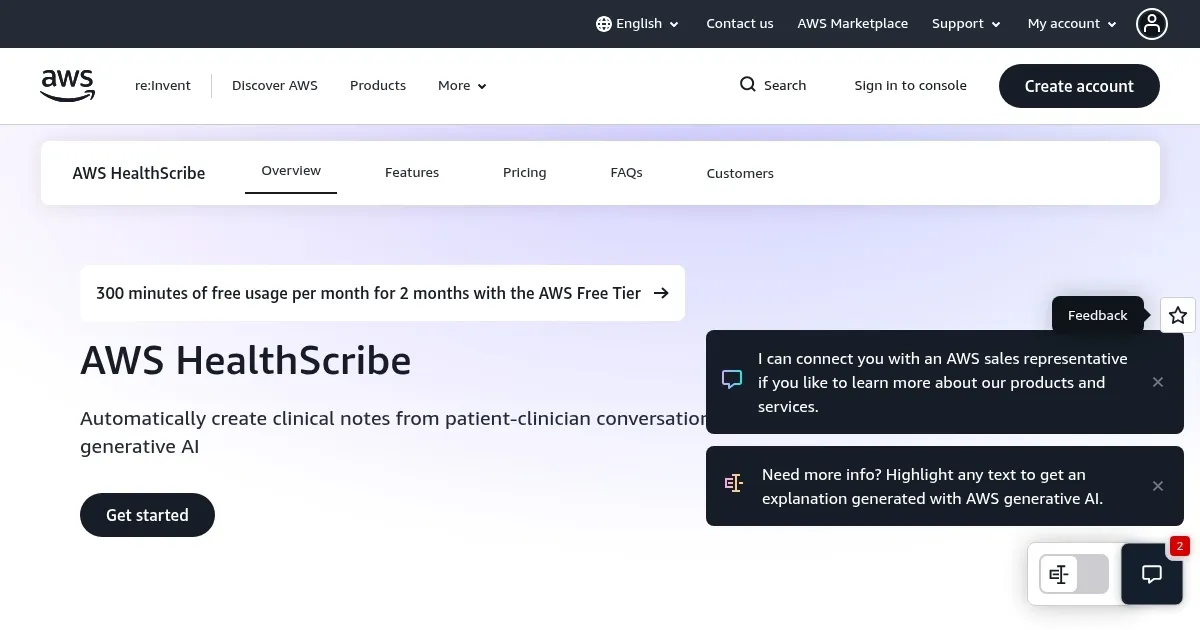Dismiss the AWS sales representative popup

tap(1157, 382)
